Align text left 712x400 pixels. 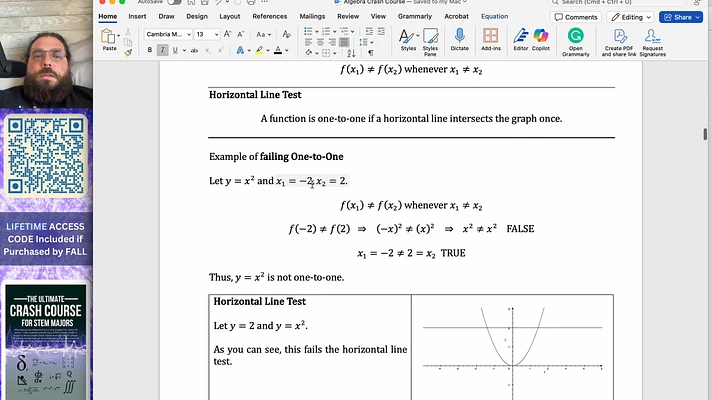[308, 42]
